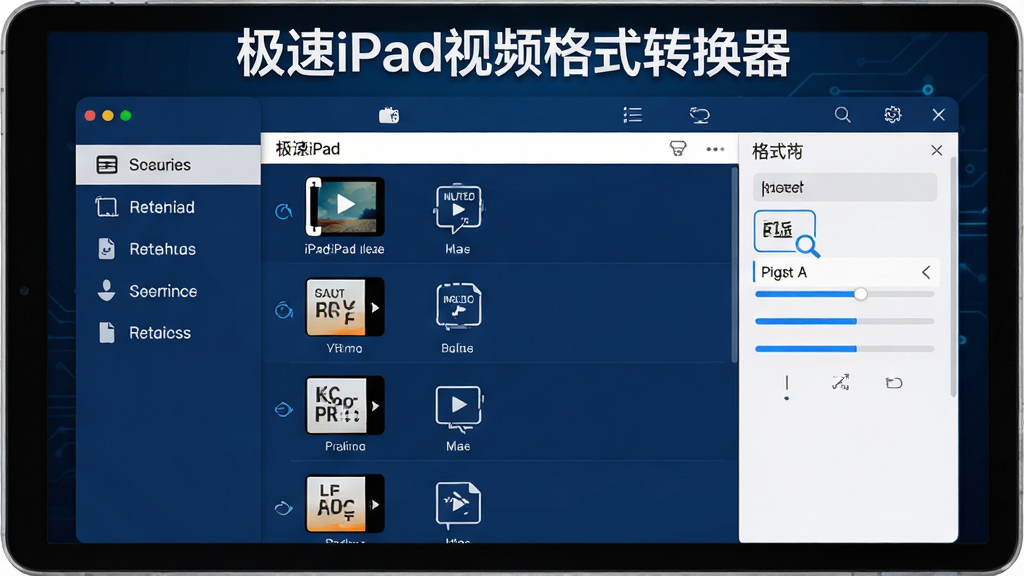
Task: Click the refresh icon beside Pralirno row
Action: pyautogui.click(x=283, y=409)
